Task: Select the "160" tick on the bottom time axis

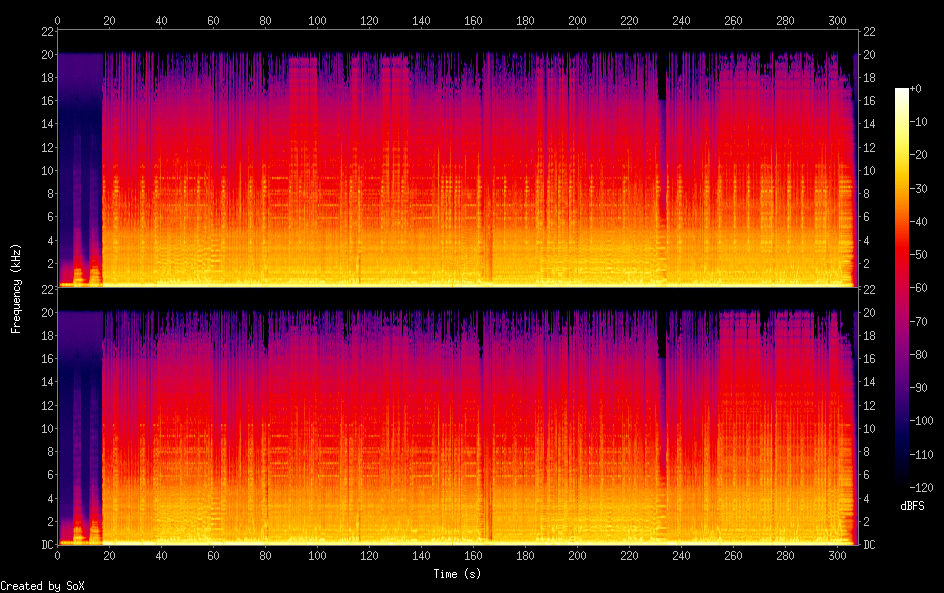Action: tap(473, 556)
